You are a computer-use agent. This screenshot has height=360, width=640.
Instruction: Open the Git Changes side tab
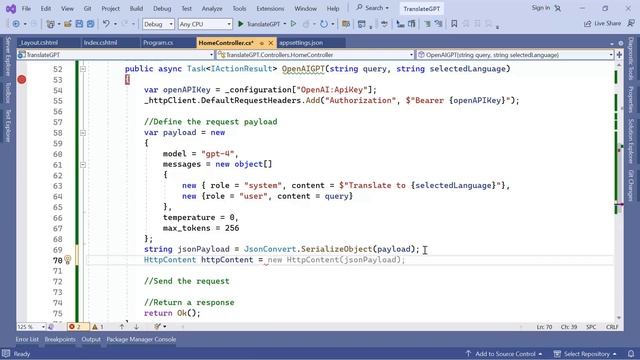click(631, 185)
